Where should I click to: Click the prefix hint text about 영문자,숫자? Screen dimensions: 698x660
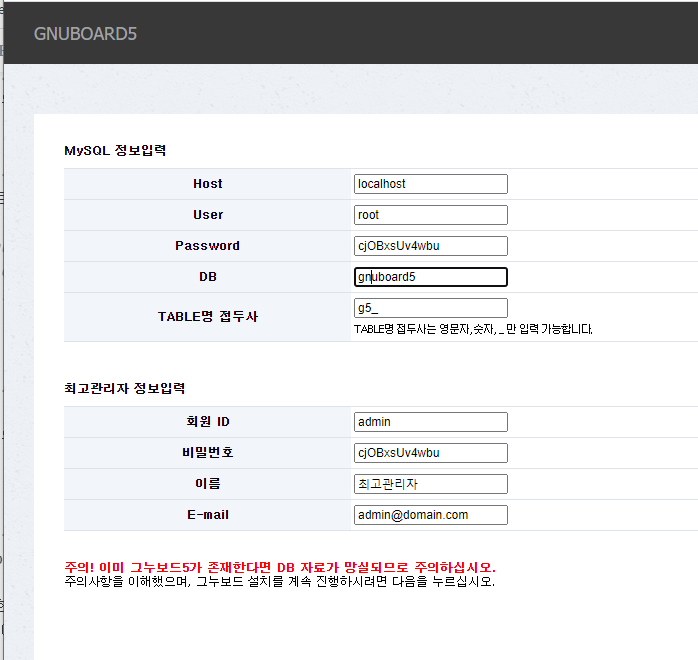[x=473, y=329]
